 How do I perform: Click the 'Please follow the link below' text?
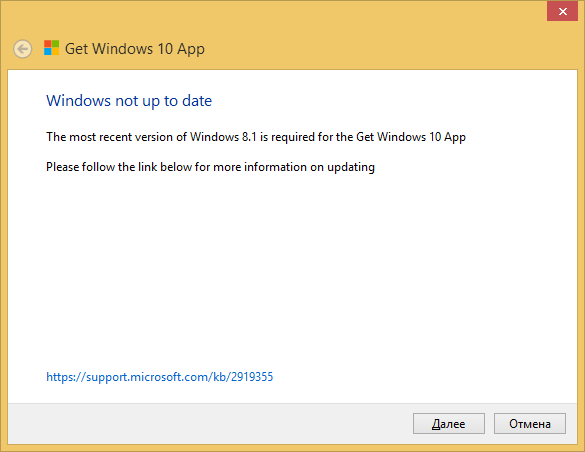(x=210, y=167)
